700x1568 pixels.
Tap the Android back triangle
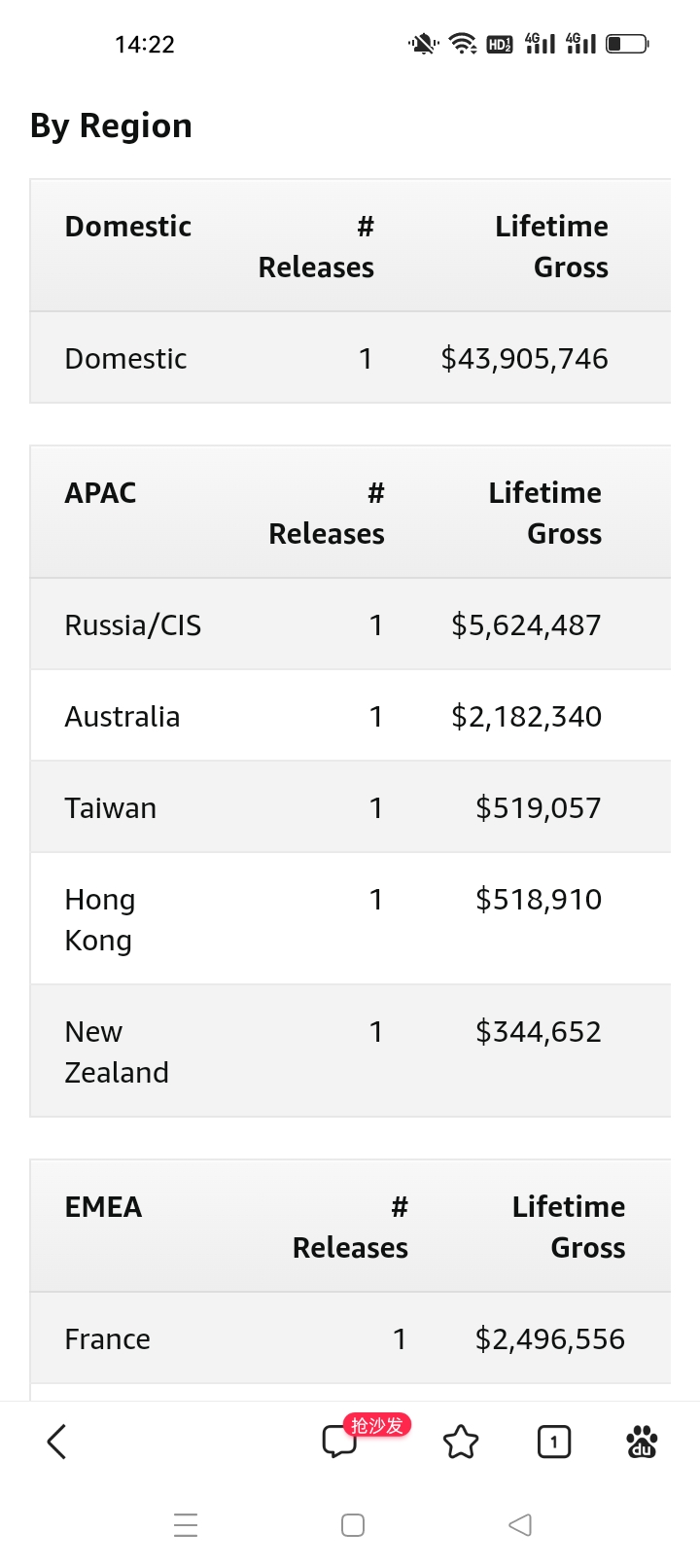[x=520, y=1524]
